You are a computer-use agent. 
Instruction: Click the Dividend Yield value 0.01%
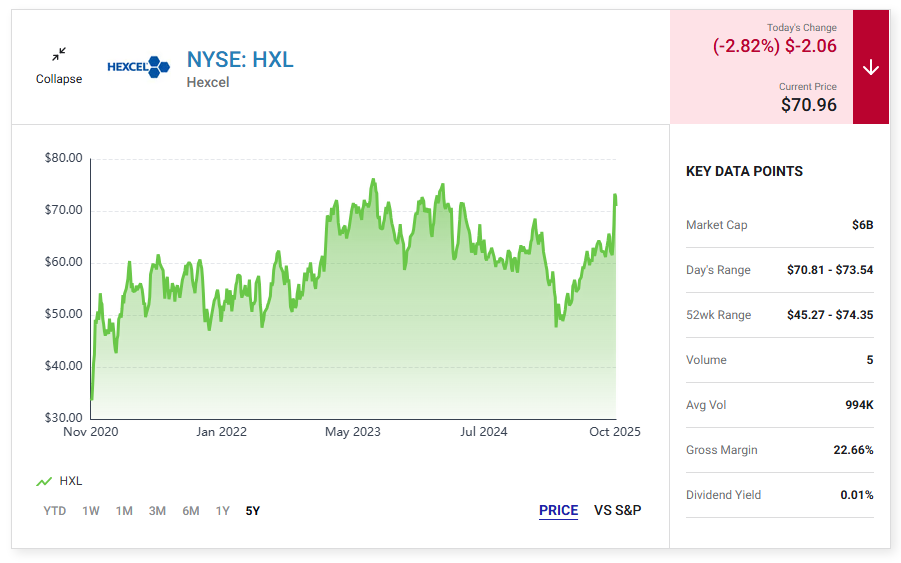[857, 495]
